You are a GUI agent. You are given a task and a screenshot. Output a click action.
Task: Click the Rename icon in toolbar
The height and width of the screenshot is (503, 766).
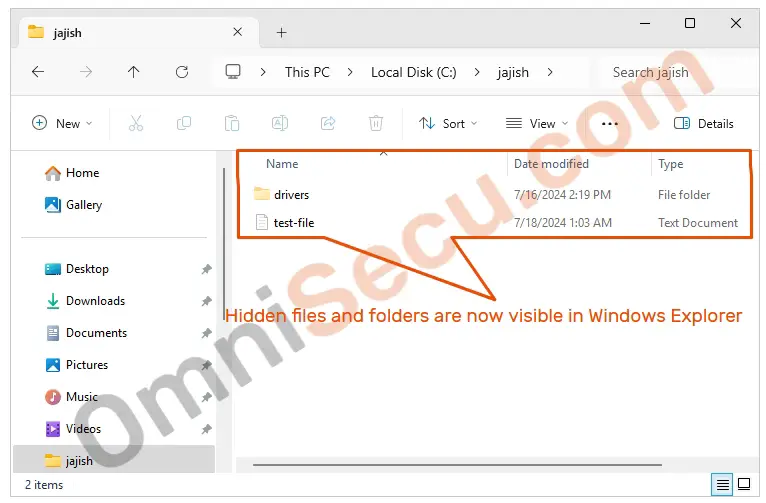[x=279, y=123]
